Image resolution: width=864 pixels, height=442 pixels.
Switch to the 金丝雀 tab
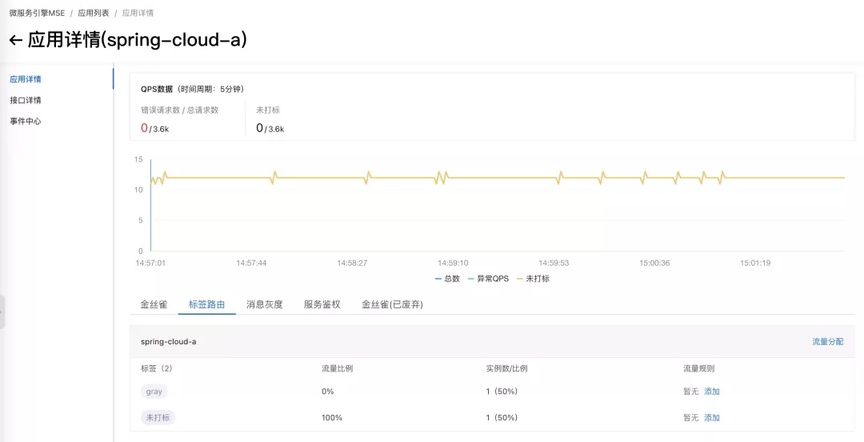coord(154,304)
